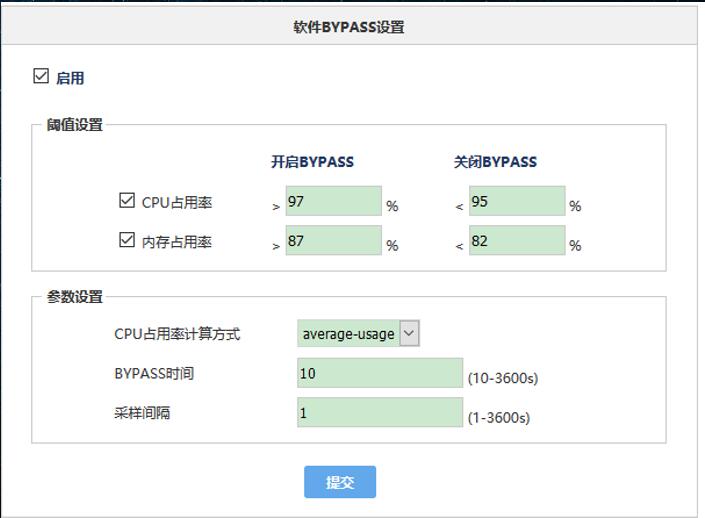Uncheck the CPU占用率 threshold checkbox

click(x=127, y=201)
